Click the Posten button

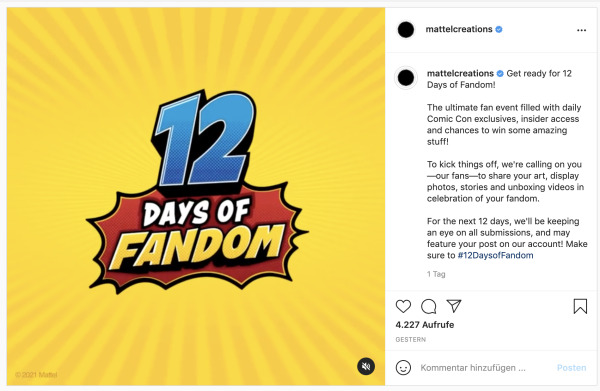point(571,368)
